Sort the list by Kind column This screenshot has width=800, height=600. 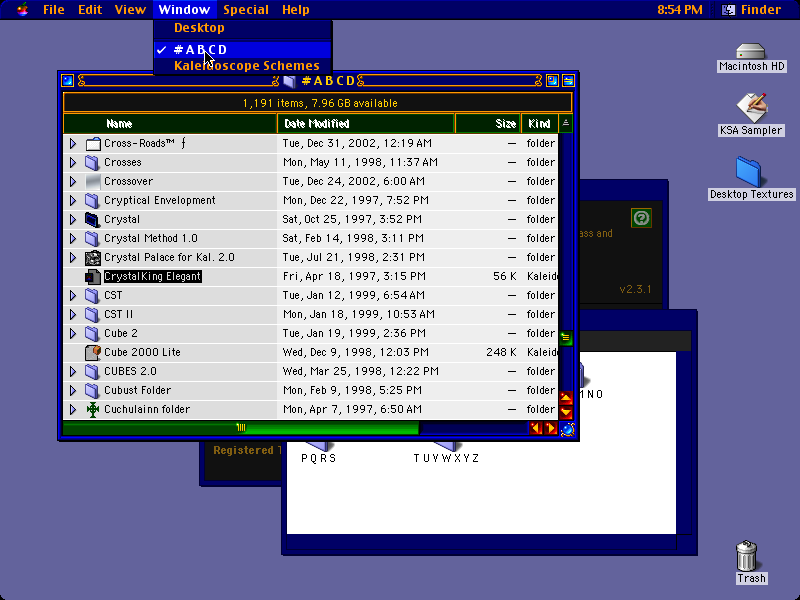[540, 123]
